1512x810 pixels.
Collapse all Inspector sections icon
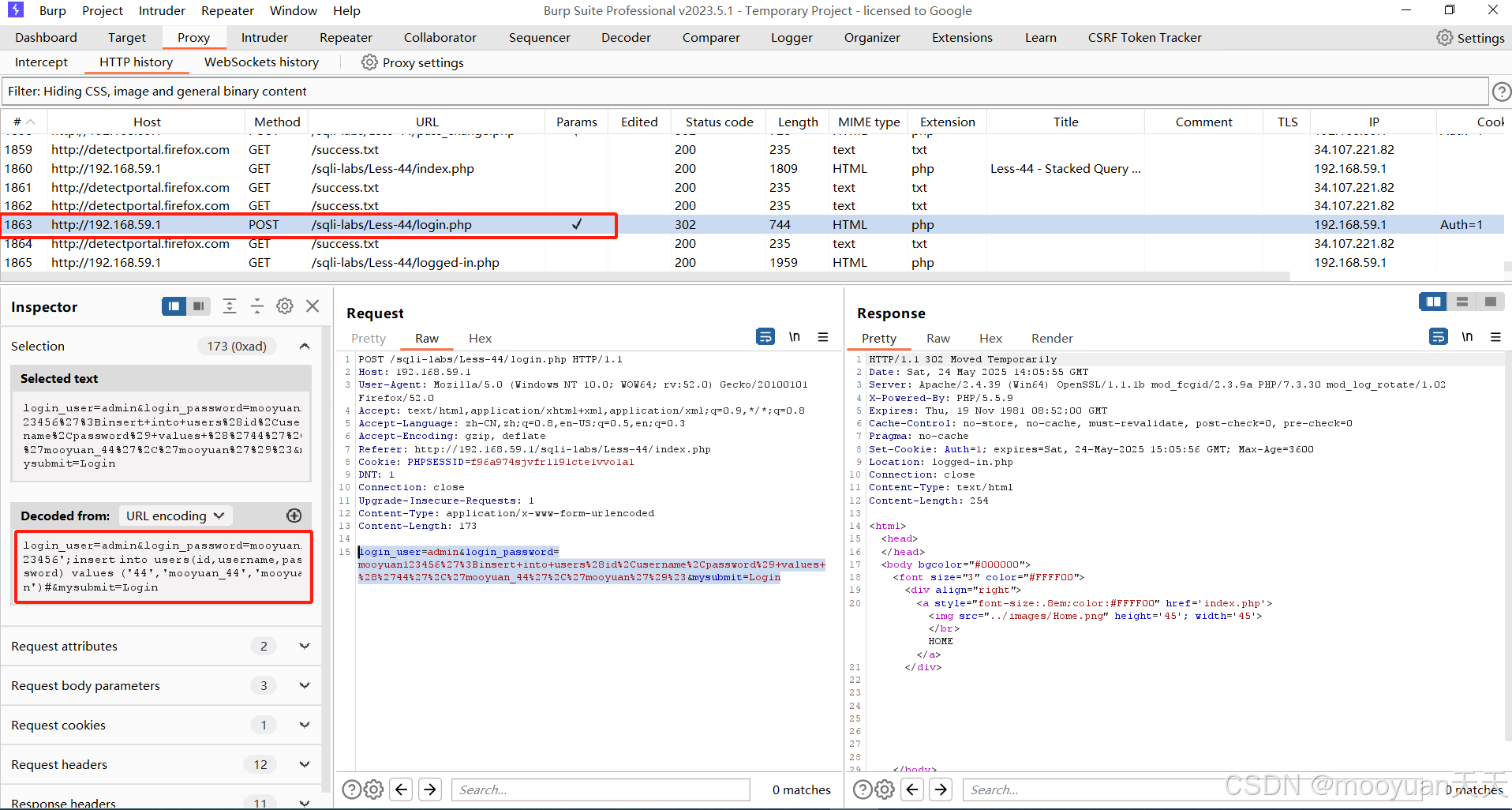257,306
